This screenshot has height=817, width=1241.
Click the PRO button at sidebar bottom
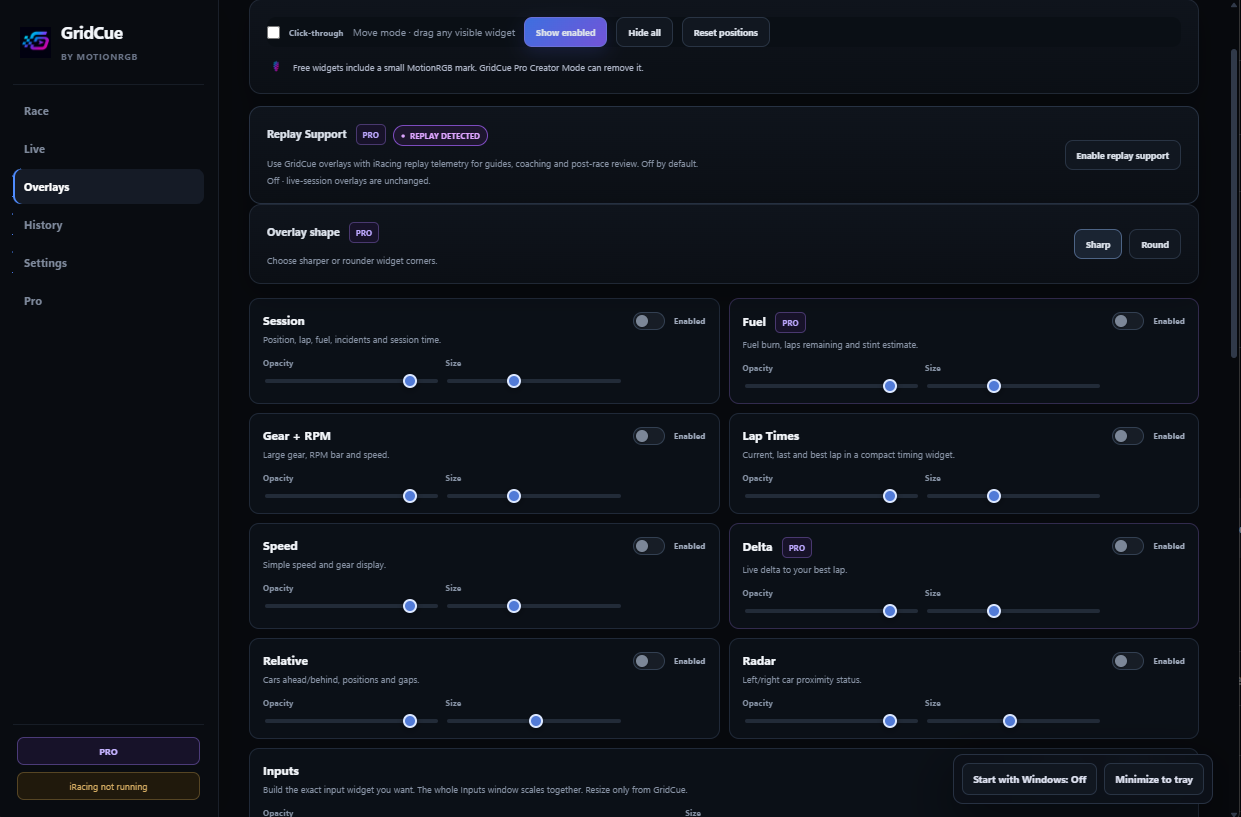click(108, 751)
